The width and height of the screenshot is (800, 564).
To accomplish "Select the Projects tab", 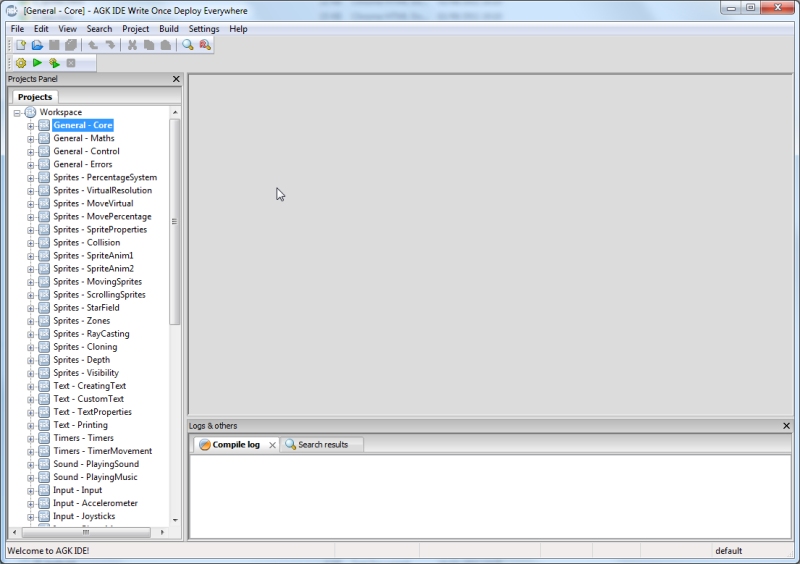I will (x=35, y=96).
